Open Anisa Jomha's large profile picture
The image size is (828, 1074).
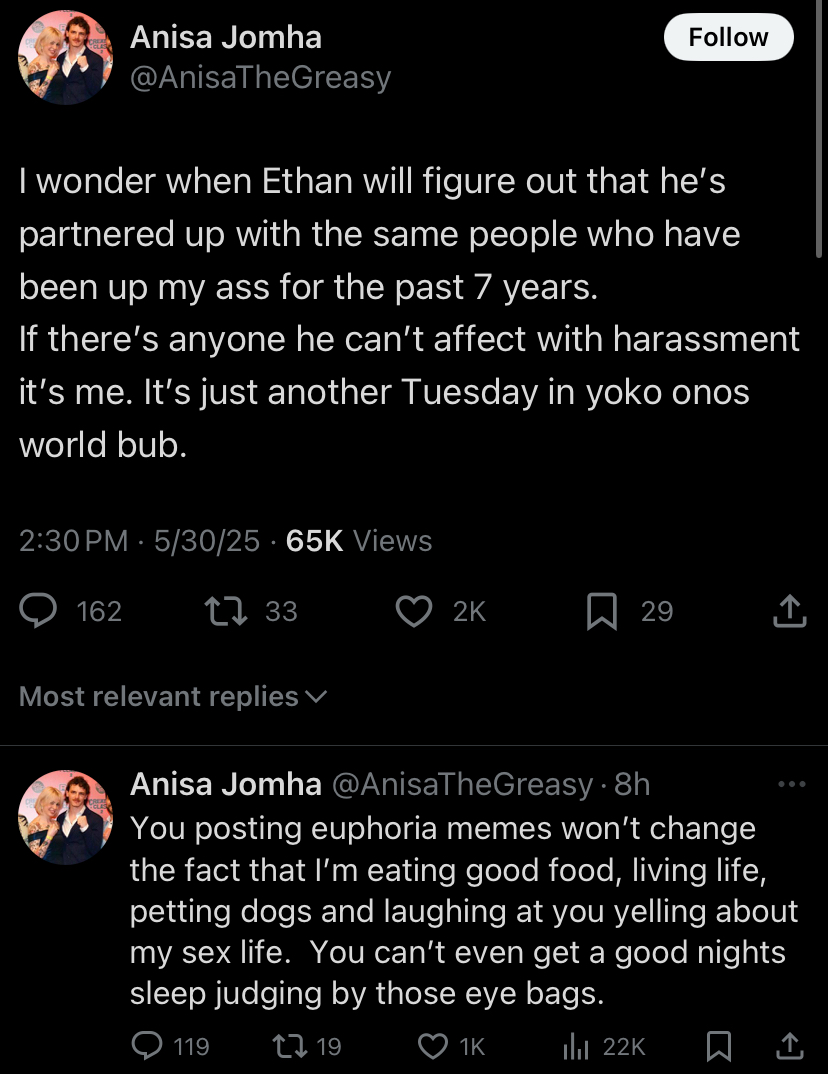[x=65, y=58]
